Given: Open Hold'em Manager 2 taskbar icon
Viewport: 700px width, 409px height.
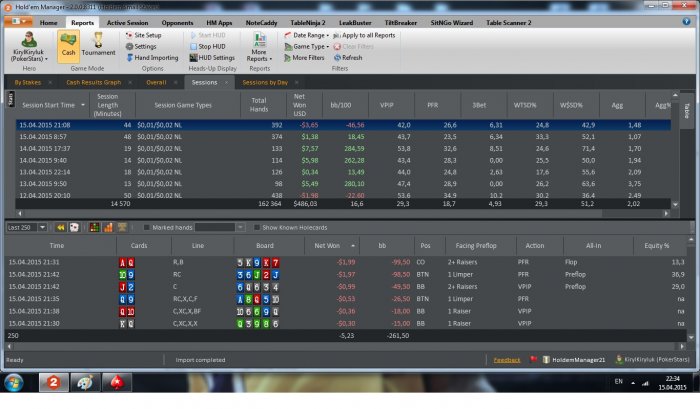Looking at the screenshot, I should tap(54, 383).
